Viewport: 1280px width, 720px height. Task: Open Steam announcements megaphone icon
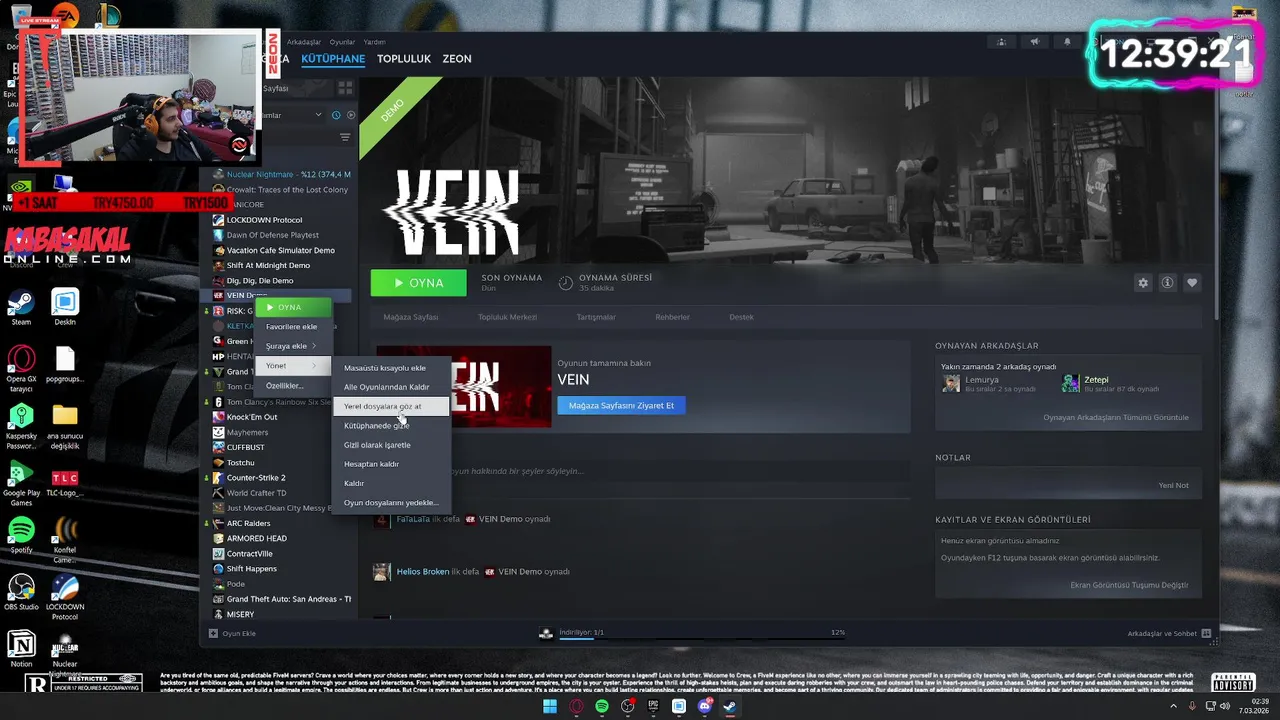tap(1034, 42)
